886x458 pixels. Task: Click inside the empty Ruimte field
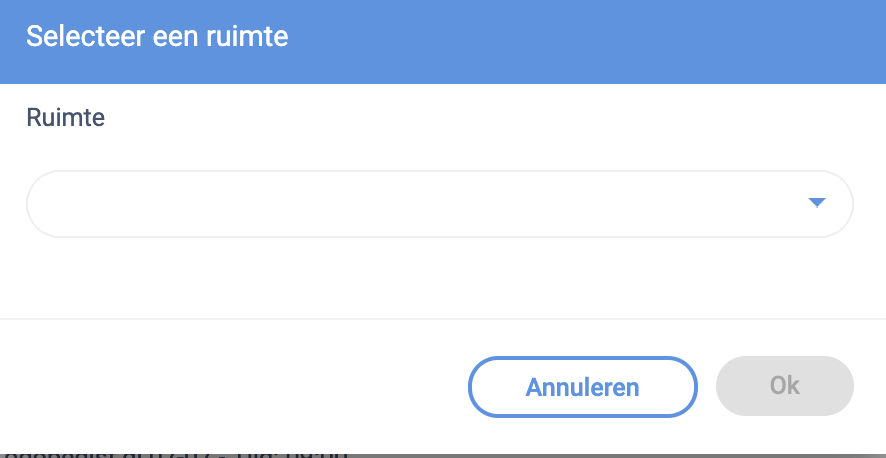point(400,204)
